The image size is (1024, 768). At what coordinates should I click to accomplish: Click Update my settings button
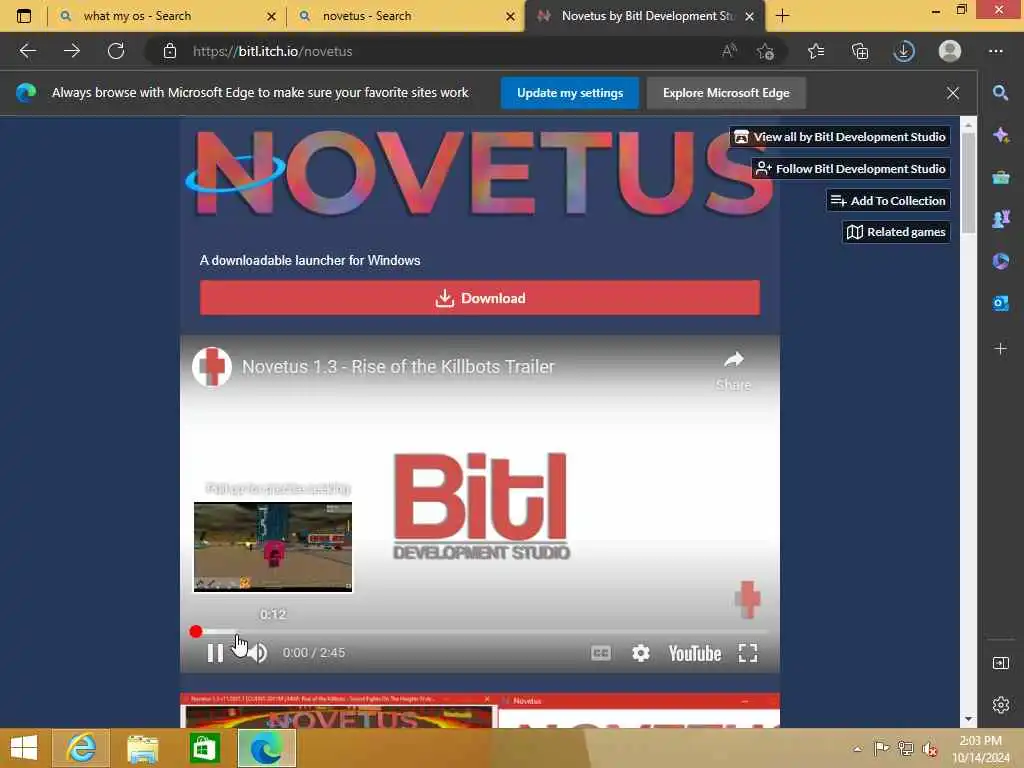[569, 93]
